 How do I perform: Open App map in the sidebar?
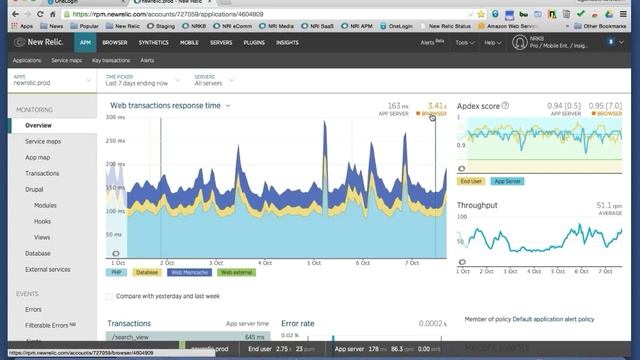pos(38,158)
